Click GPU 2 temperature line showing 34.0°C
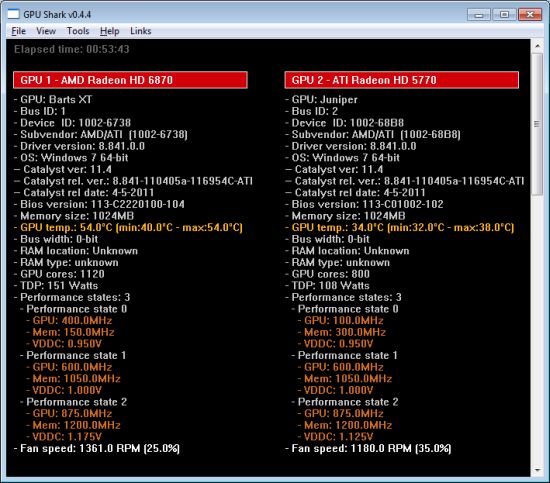The height and width of the screenshot is (483, 550). (x=400, y=228)
